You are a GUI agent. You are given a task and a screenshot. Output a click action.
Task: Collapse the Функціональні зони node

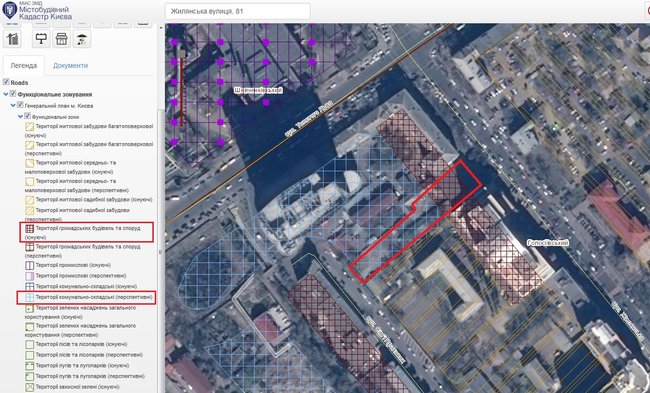(20, 117)
